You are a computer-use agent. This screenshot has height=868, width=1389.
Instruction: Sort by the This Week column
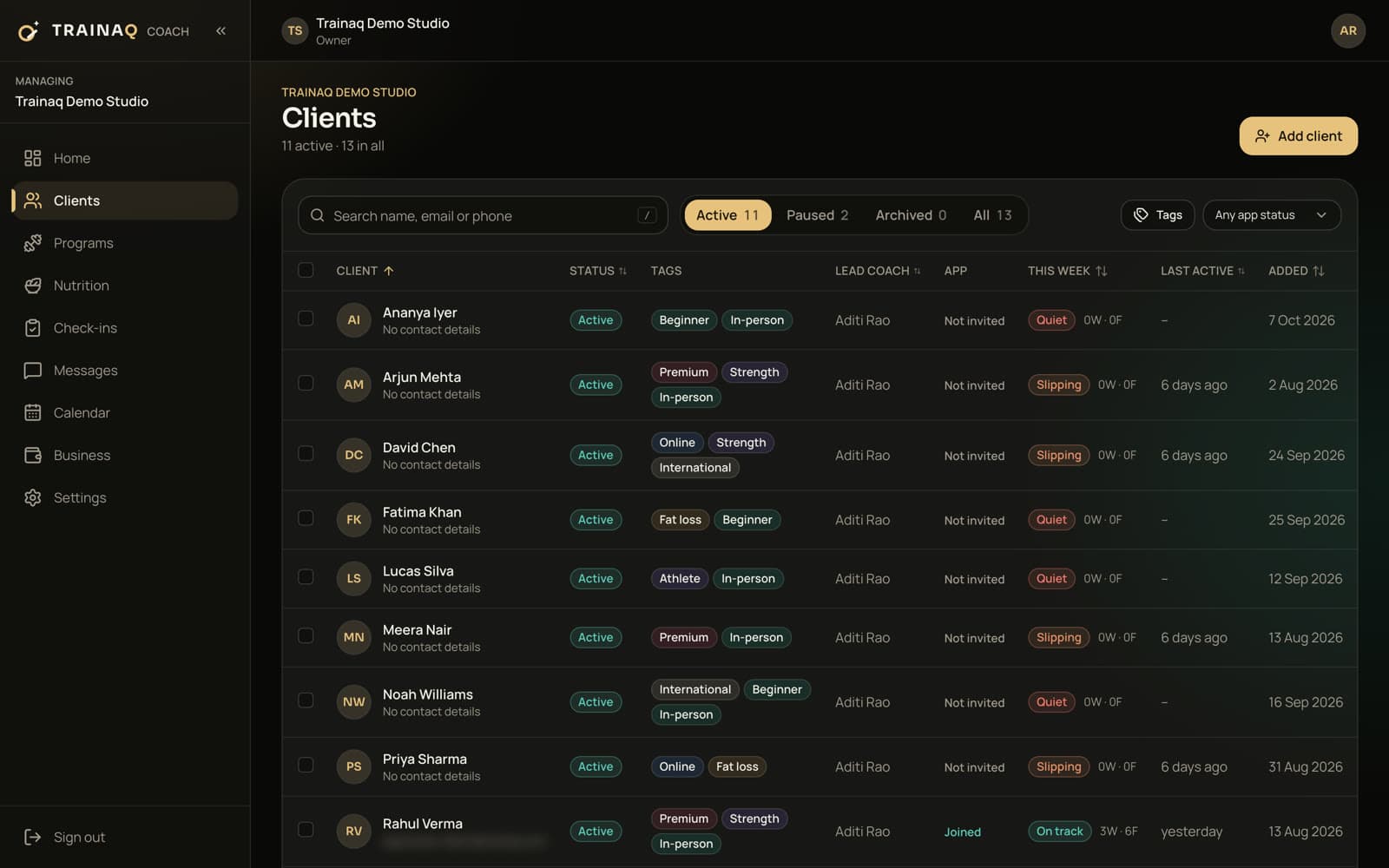point(1068,271)
